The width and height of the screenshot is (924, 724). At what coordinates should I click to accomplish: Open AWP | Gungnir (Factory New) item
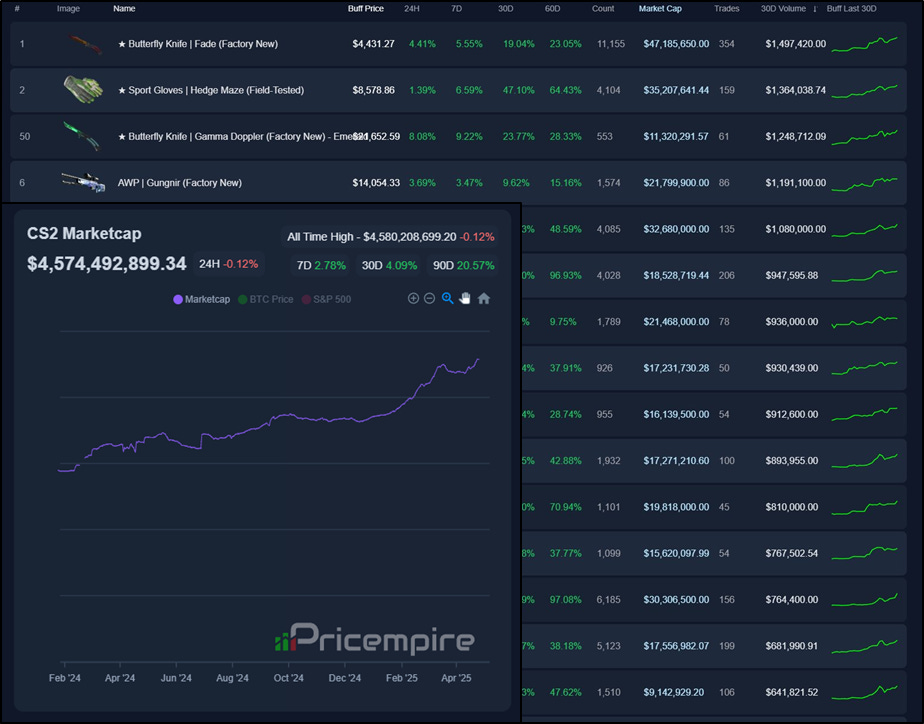coord(179,183)
